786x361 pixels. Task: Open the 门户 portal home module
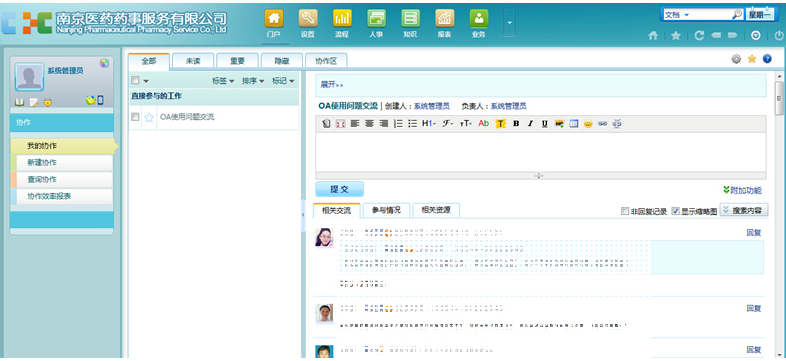point(273,24)
